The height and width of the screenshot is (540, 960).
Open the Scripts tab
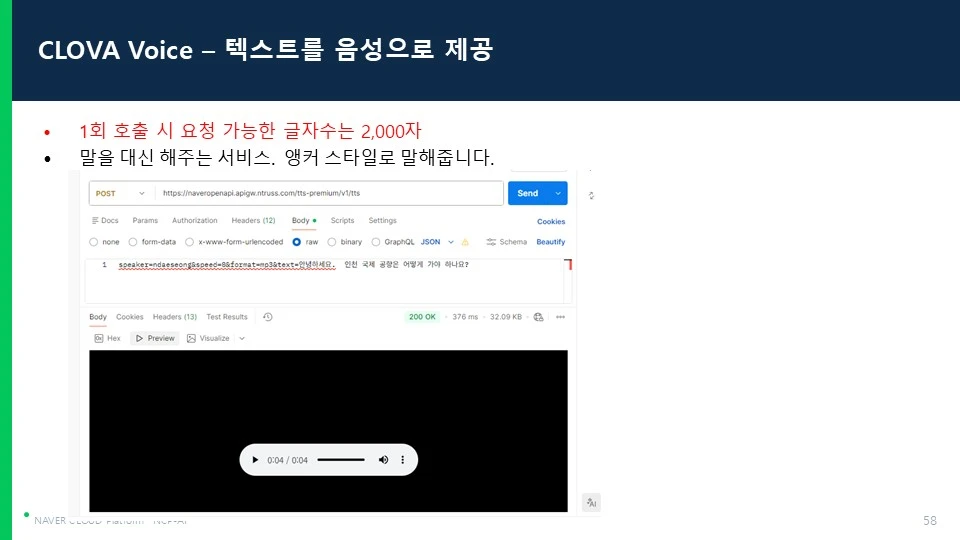(x=342, y=220)
